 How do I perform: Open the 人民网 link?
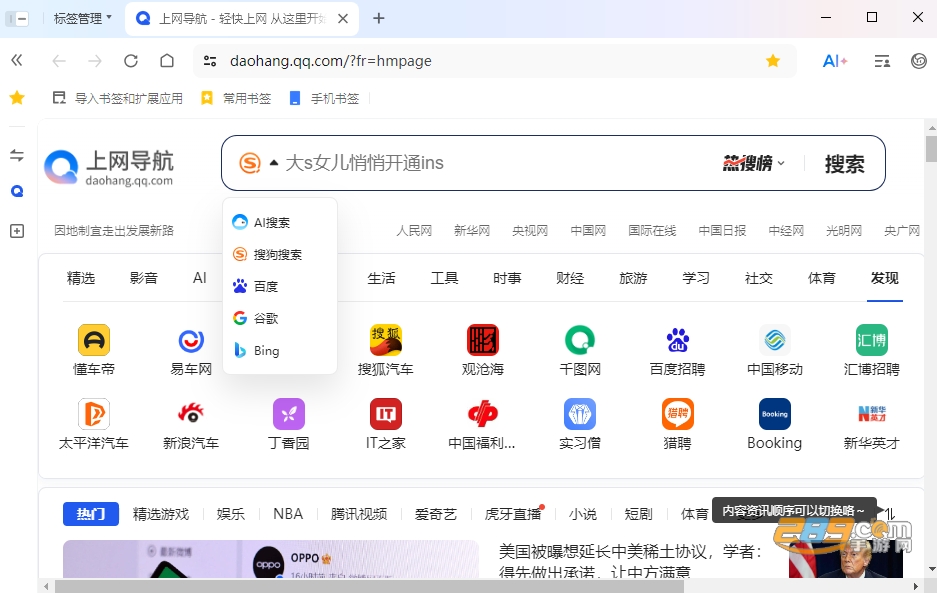414,231
